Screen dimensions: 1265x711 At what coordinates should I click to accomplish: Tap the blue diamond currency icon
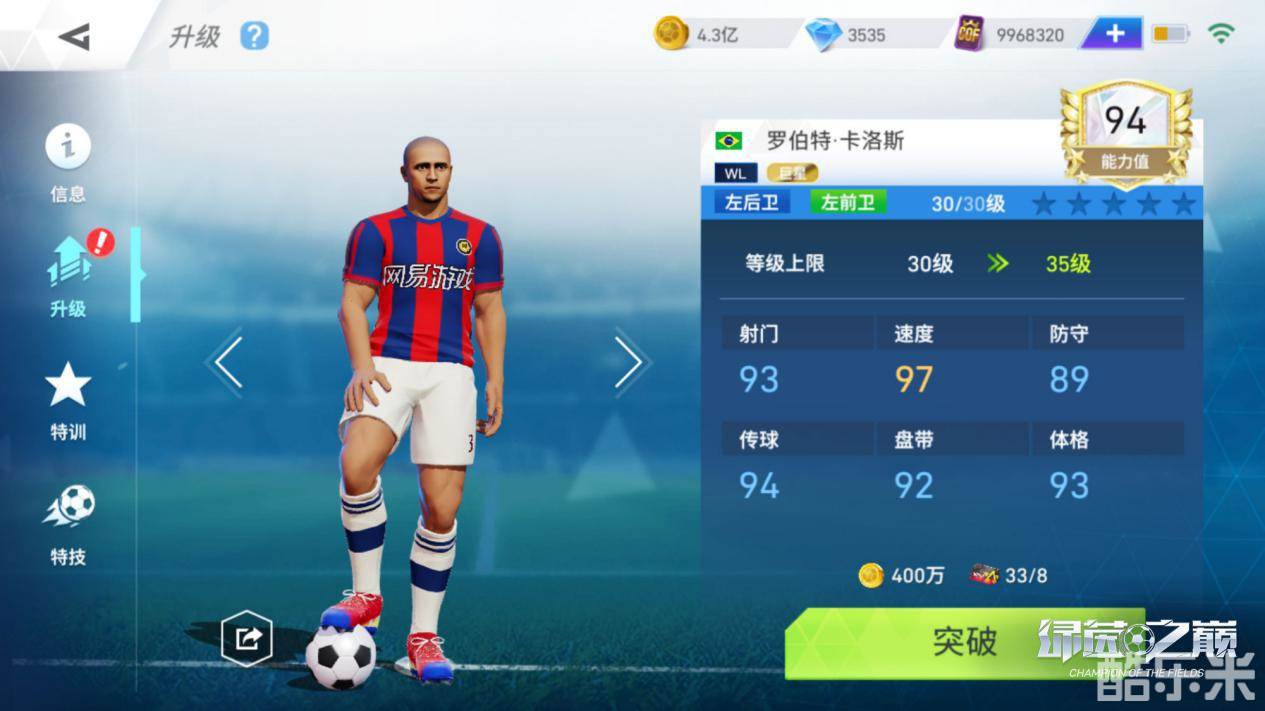coord(823,35)
